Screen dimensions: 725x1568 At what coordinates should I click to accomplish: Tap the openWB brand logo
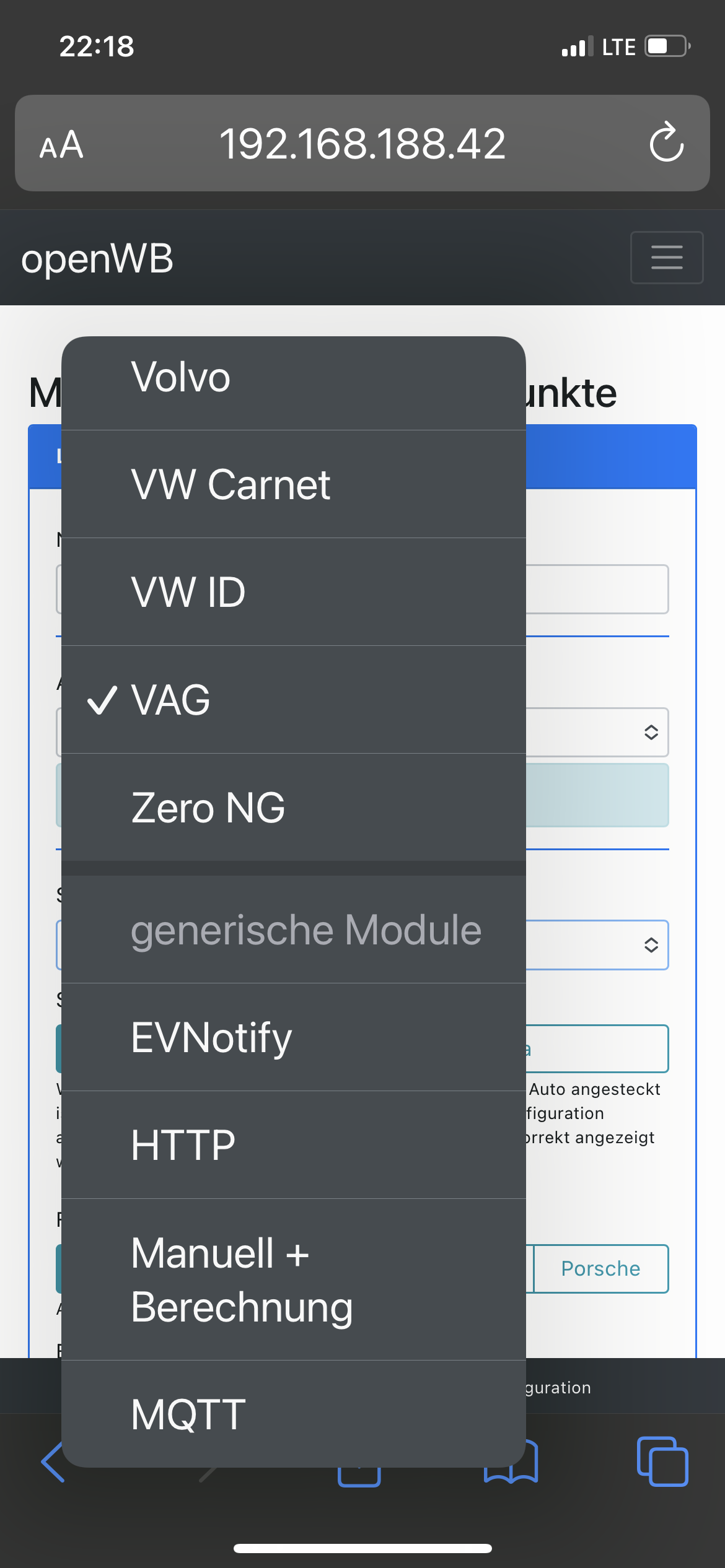tap(97, 258)
